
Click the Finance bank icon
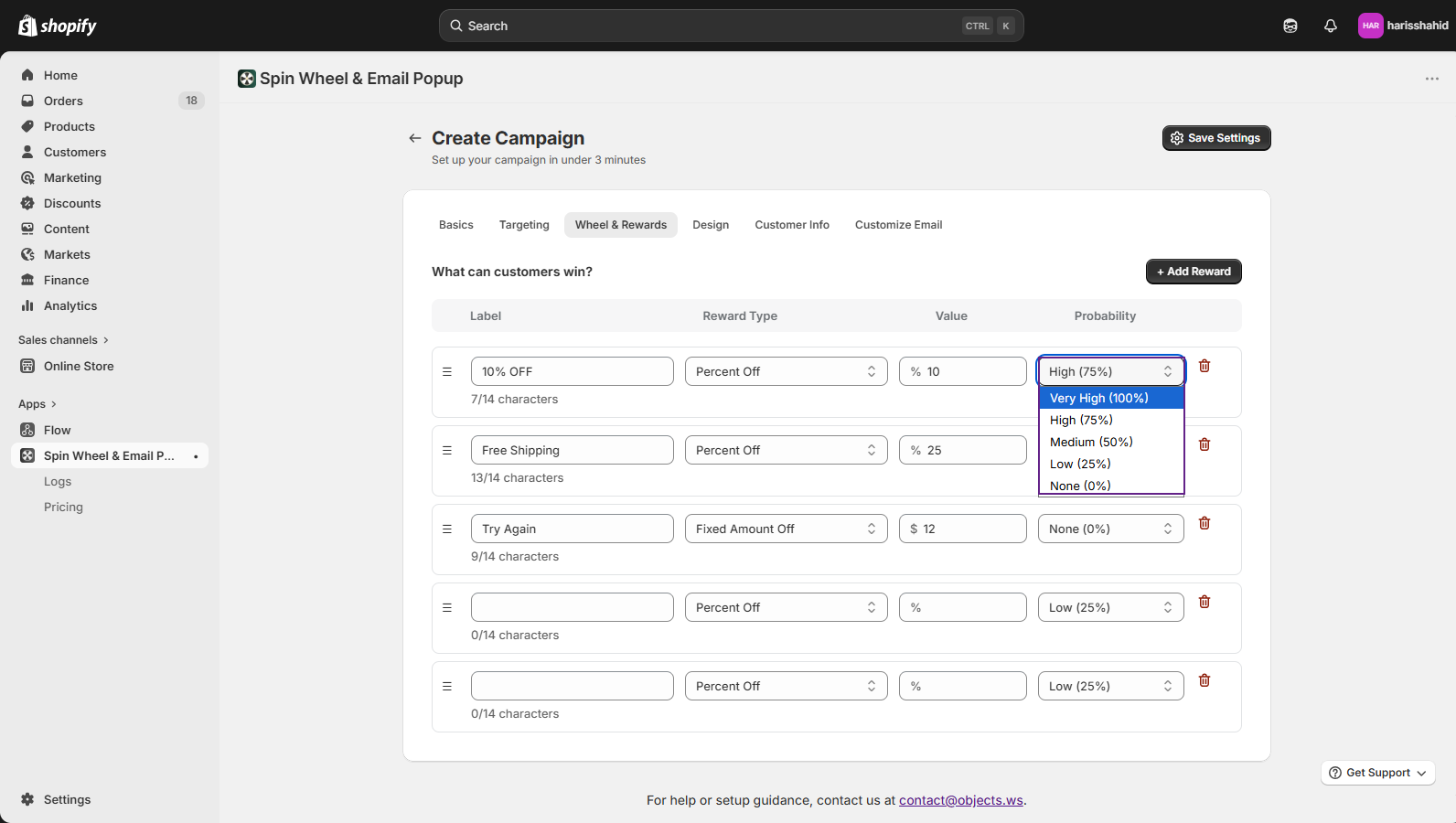27,280
